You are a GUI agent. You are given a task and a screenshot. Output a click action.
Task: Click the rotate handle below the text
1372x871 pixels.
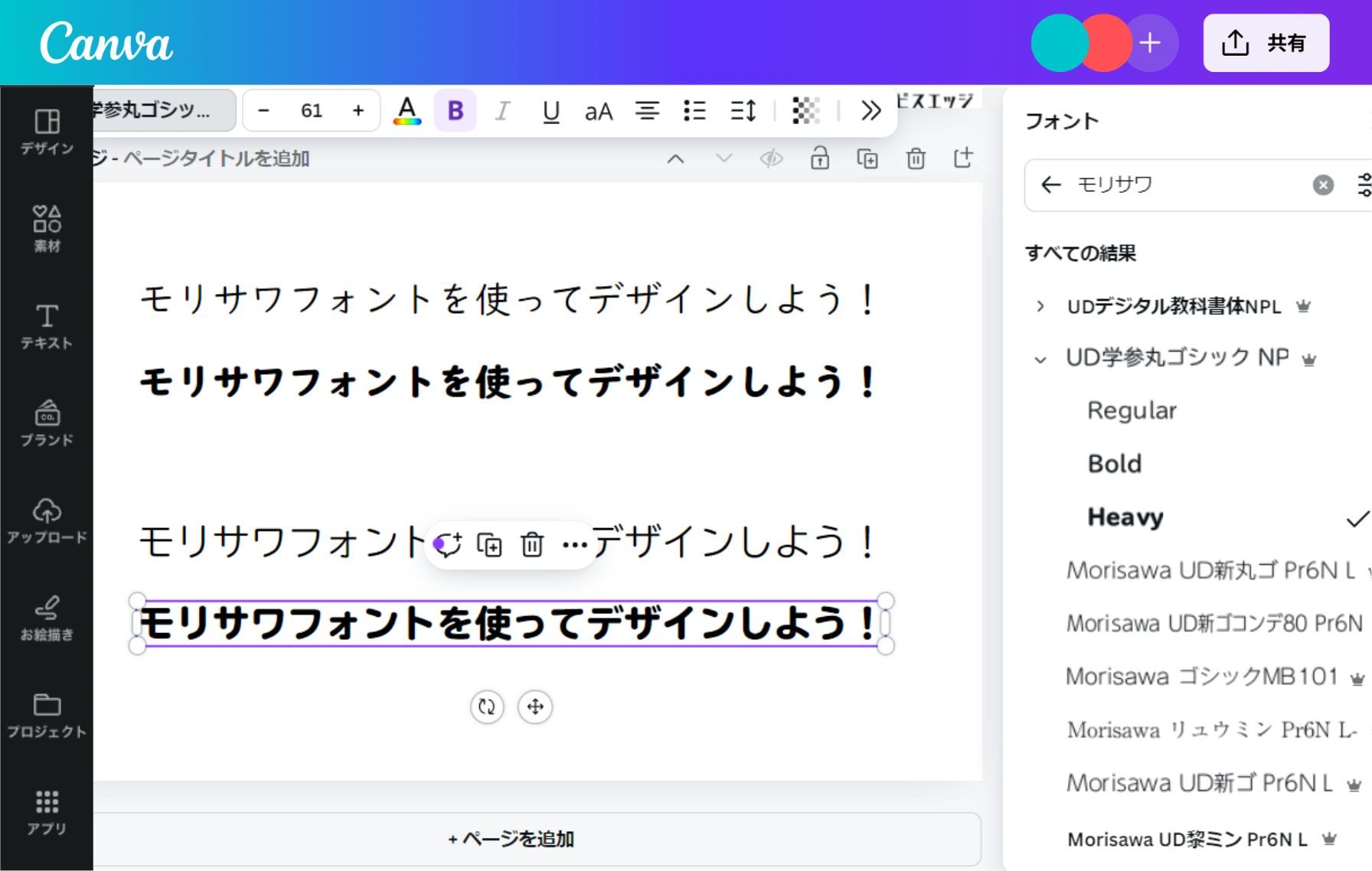coord(486,707)
